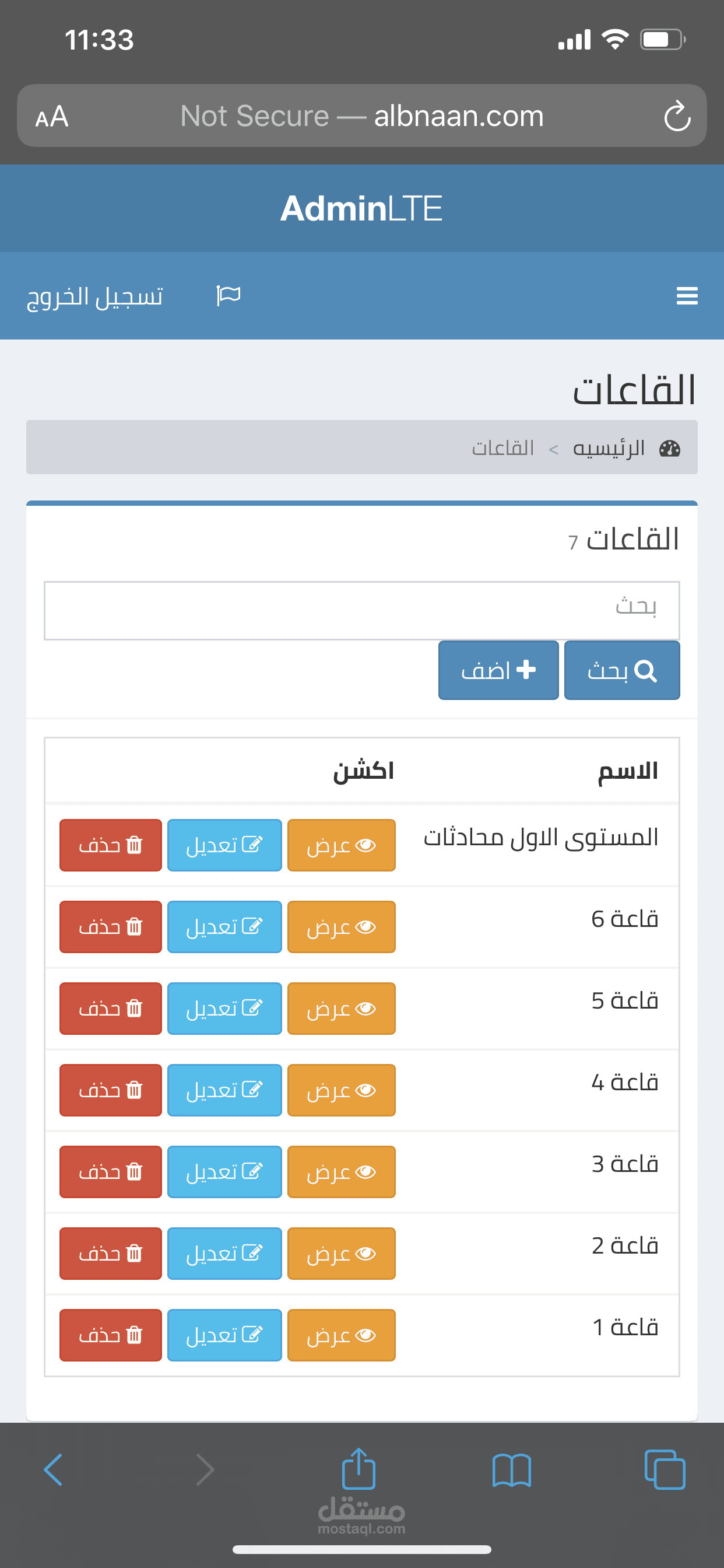Viewport: 724px width, 1568px height.
Task: Click the flag language icon
Action: [229, 296]
